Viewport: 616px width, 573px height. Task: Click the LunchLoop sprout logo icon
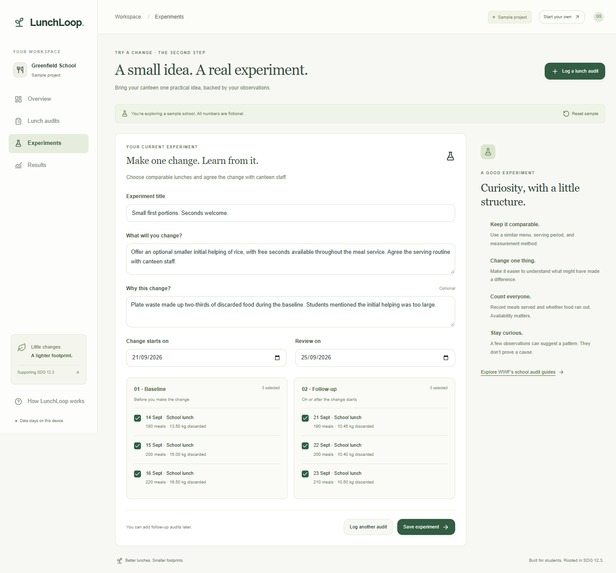pyautogui.click(x=19, y=22)
